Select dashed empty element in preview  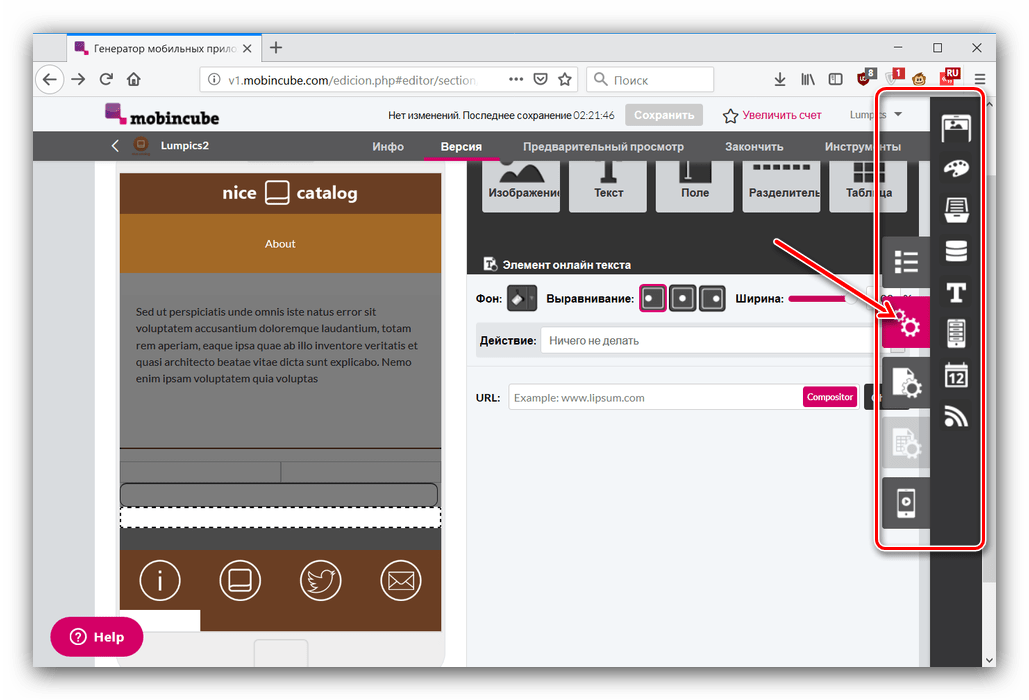tap(280, 518)
